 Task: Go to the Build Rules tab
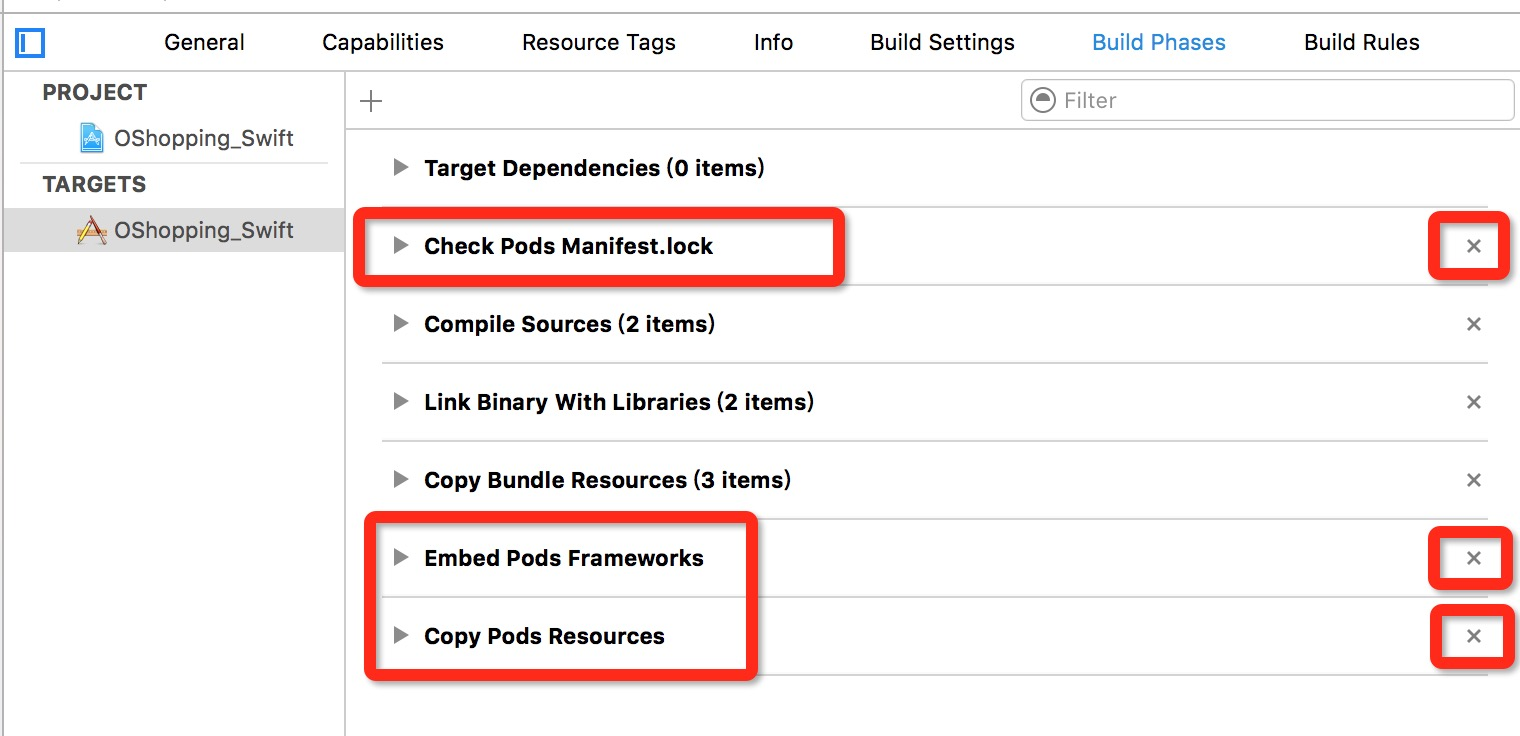[1361, 42]
